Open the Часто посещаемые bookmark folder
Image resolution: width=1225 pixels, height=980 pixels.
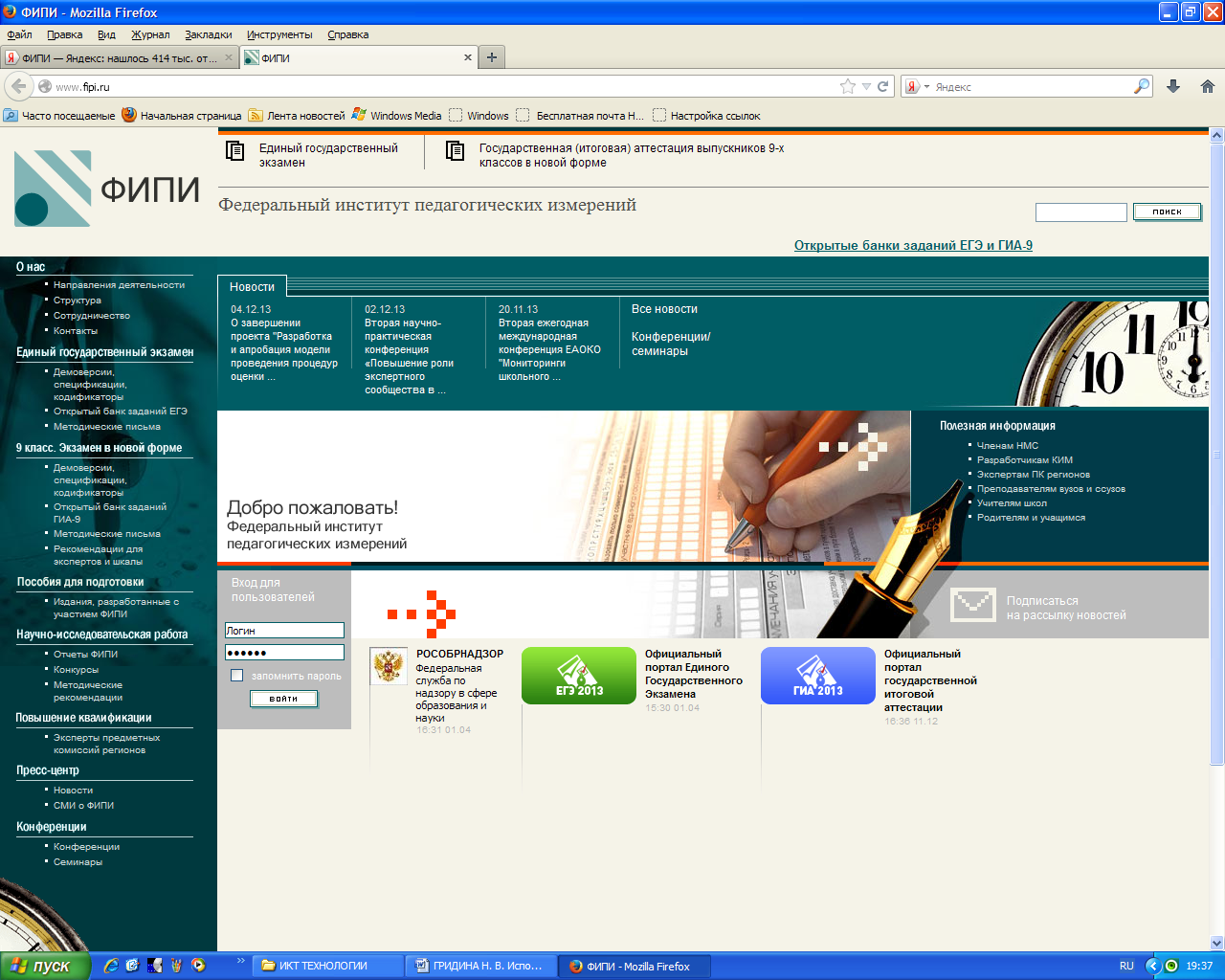pos(59,116)
